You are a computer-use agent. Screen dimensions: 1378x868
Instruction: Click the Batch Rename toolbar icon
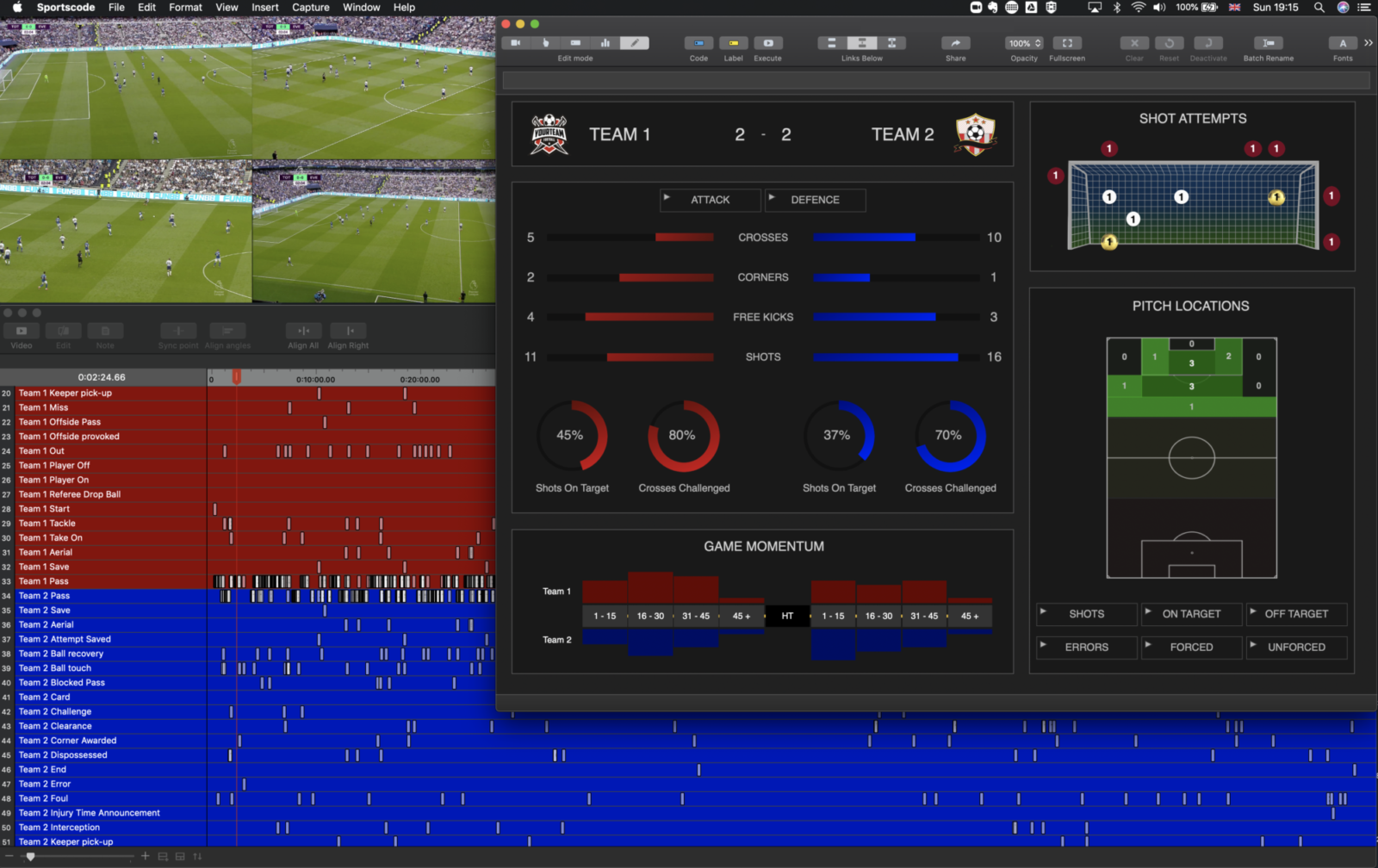1268,41
